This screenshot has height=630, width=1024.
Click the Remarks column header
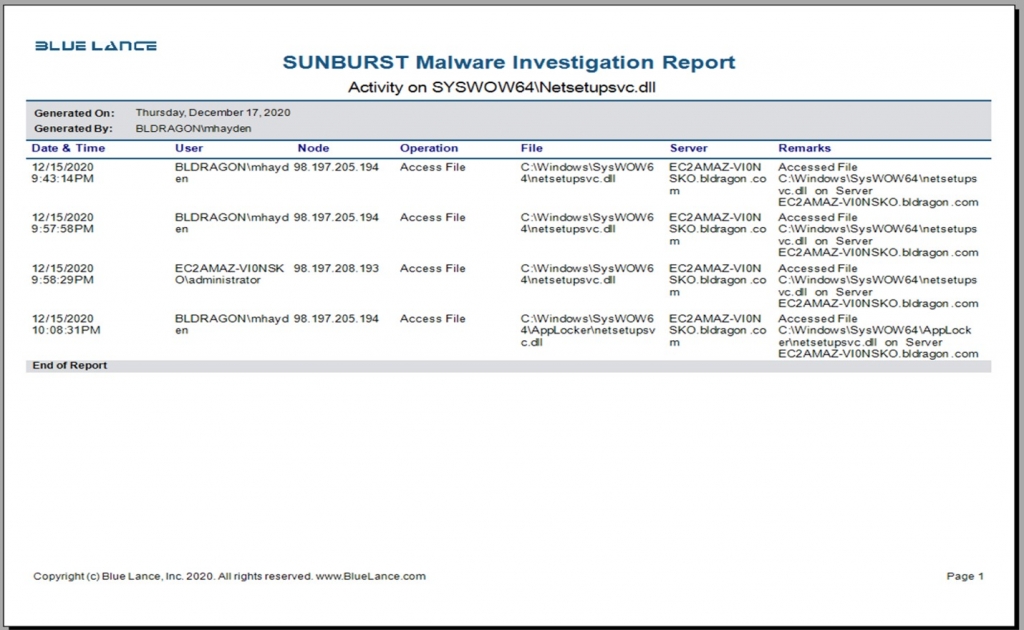tap(805, 148)
